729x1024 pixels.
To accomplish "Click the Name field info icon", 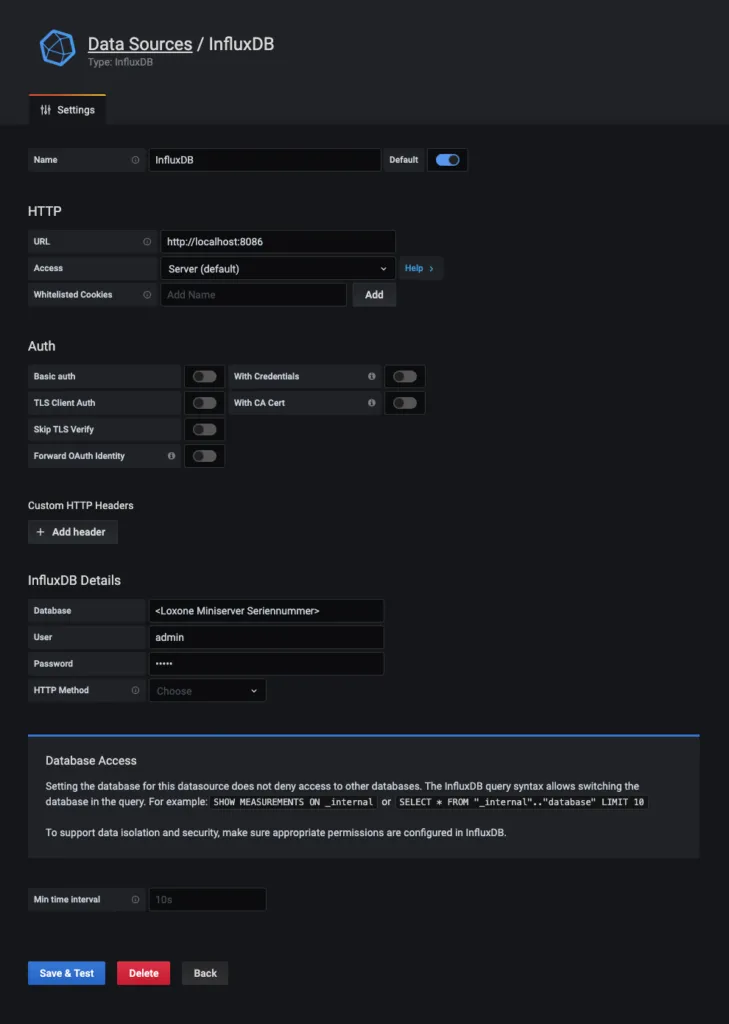I will [135, 160].
